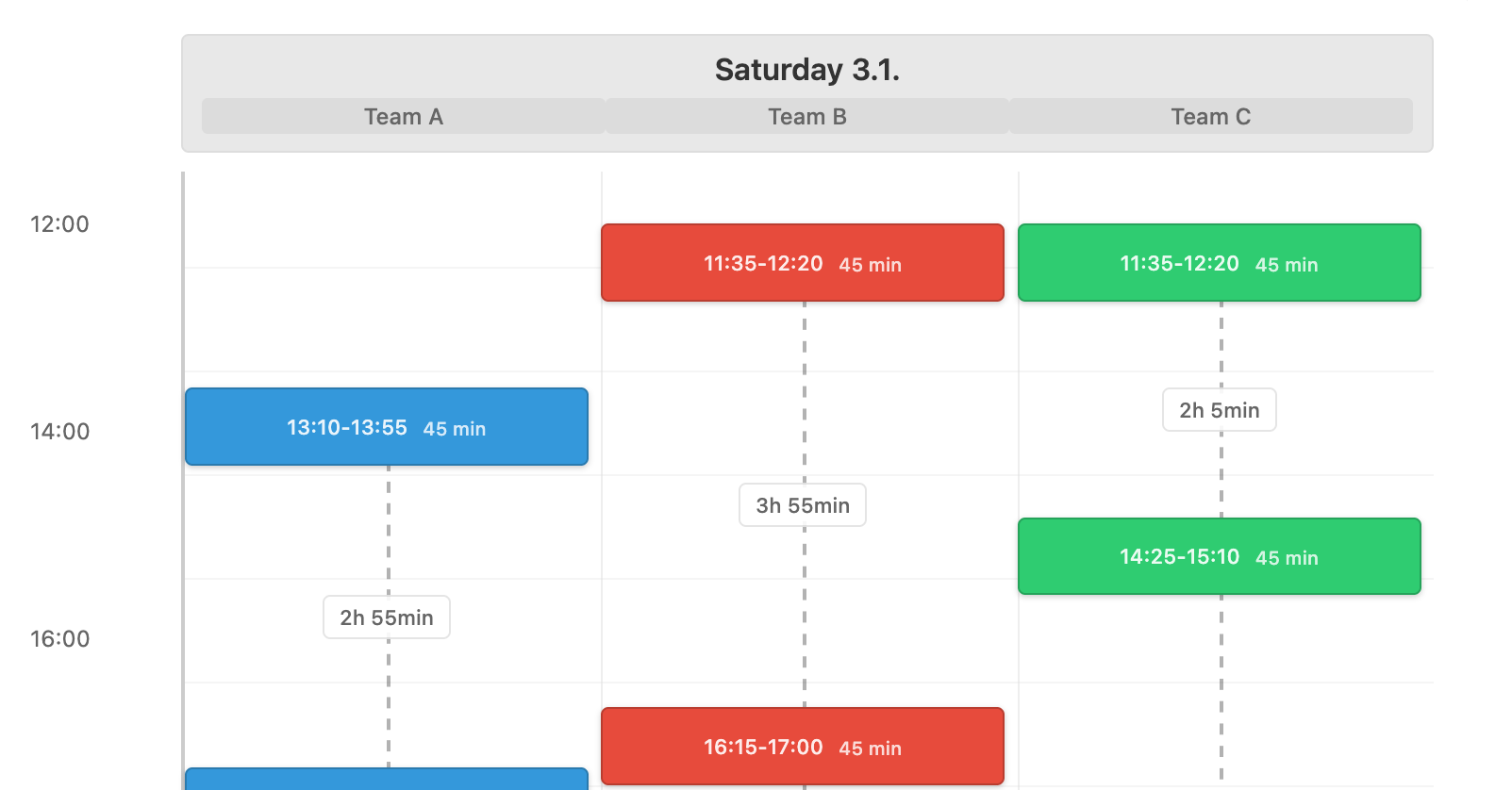Screen dimensions: 1512x790
Task: Open Team C's green 14:25-15:10 event
Action: click(x=1219, y=556)
